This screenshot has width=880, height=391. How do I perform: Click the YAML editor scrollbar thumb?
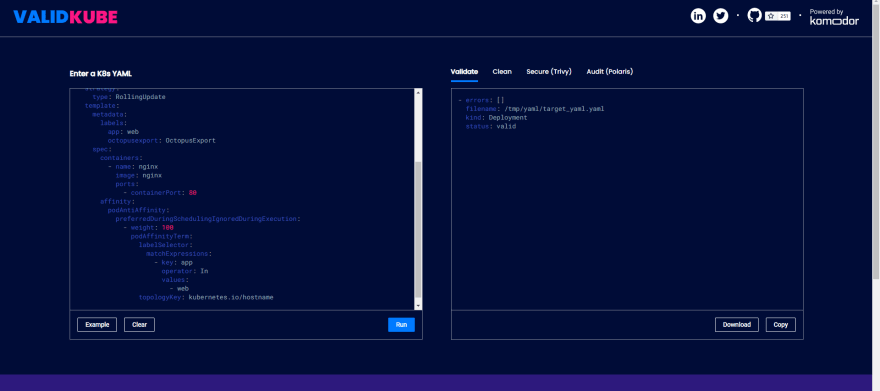[418, 229]
